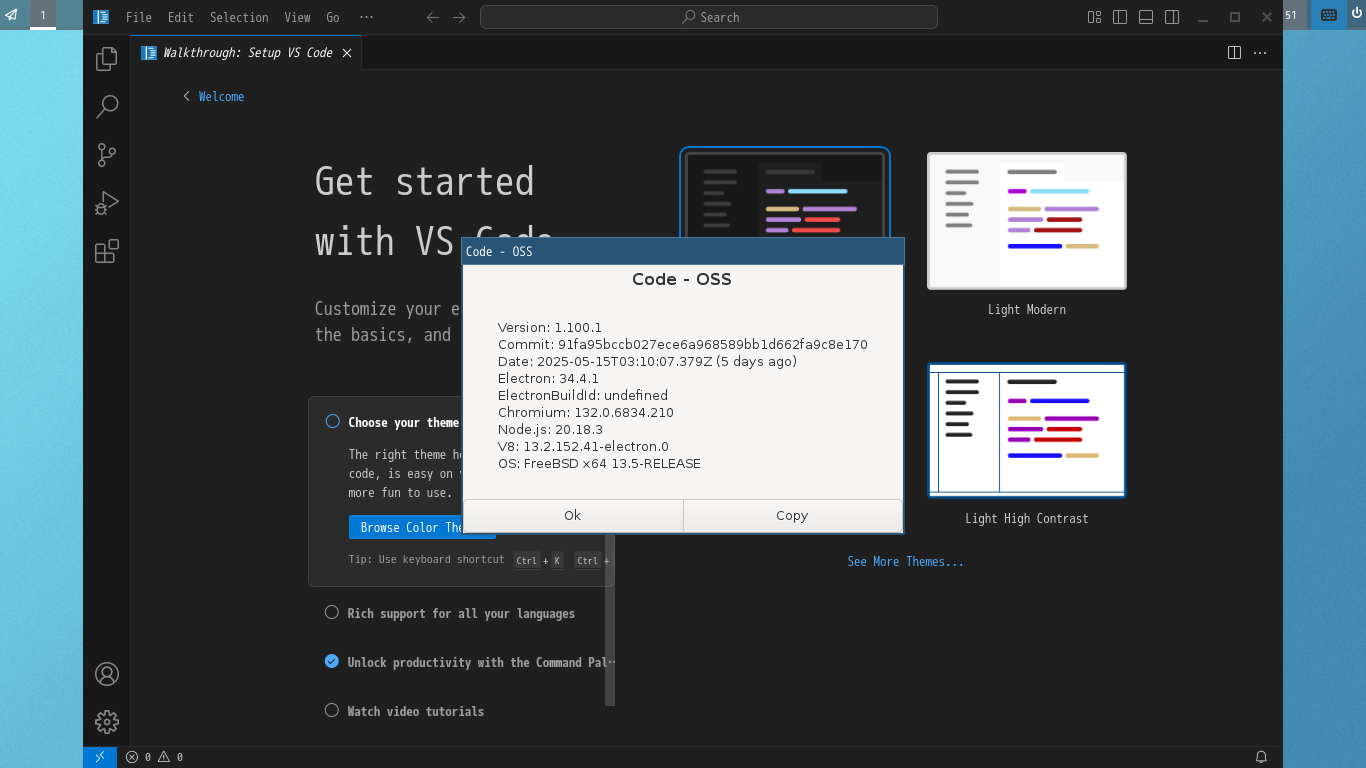
Task: Open the Source Control view
Action: (107, 155)
